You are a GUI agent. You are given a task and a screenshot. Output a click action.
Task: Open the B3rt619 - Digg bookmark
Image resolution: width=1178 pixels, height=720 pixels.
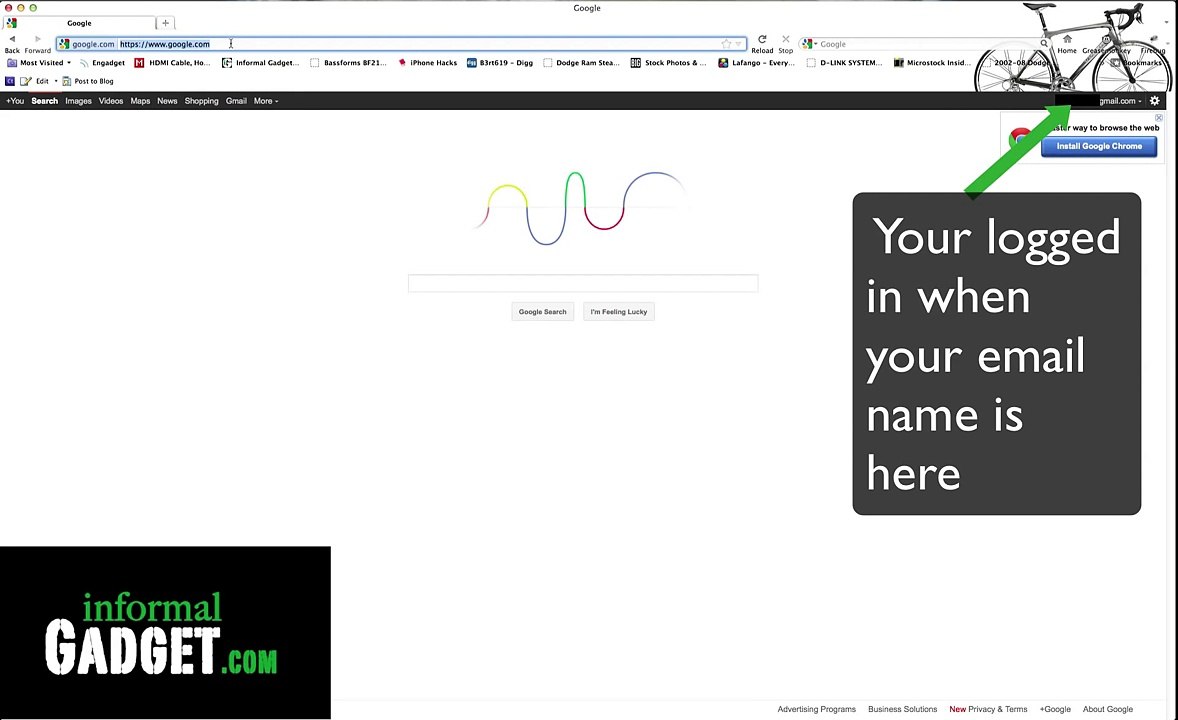500,63
